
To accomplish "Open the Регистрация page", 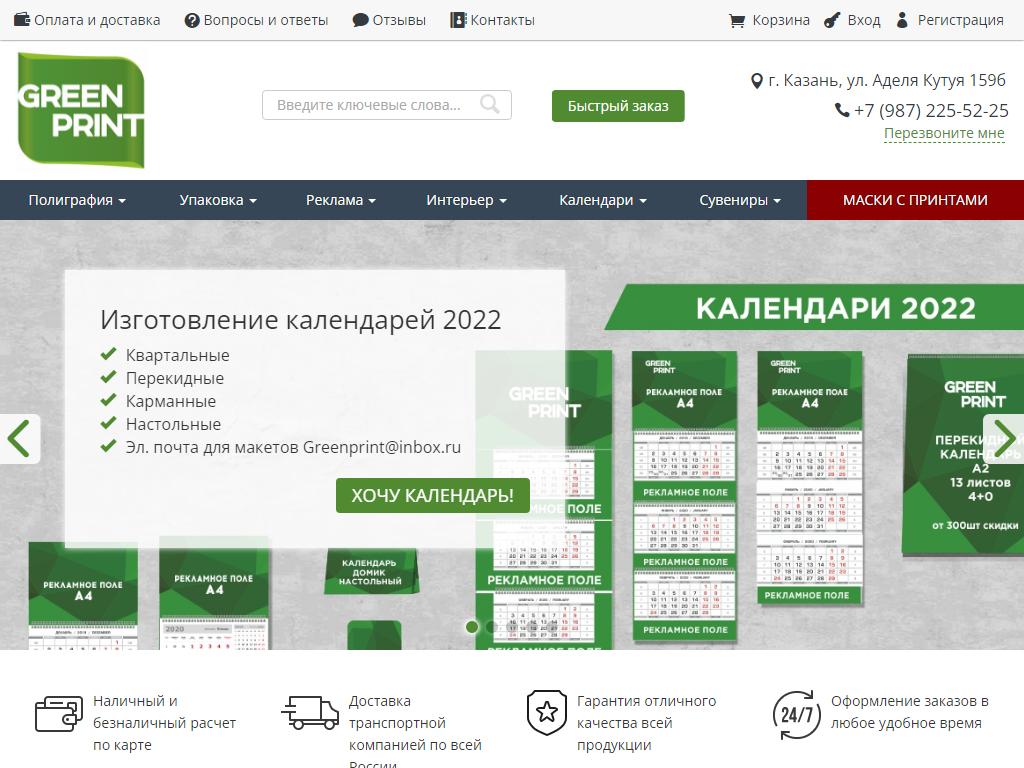I will [x=949, y=20].
